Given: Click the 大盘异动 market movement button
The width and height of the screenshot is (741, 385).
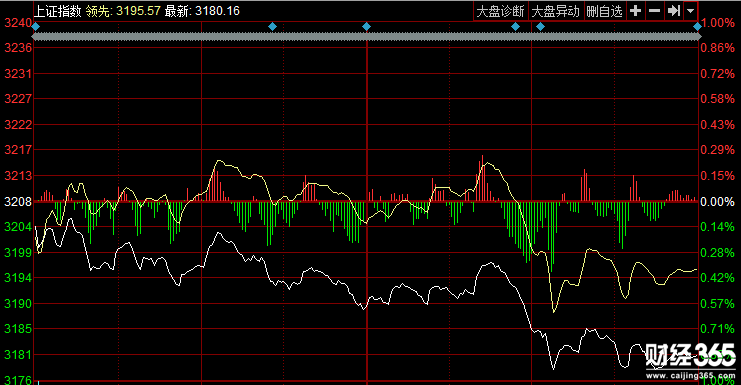Looking at the screenshot, I should pyautogui.click(x=555, y=11).
